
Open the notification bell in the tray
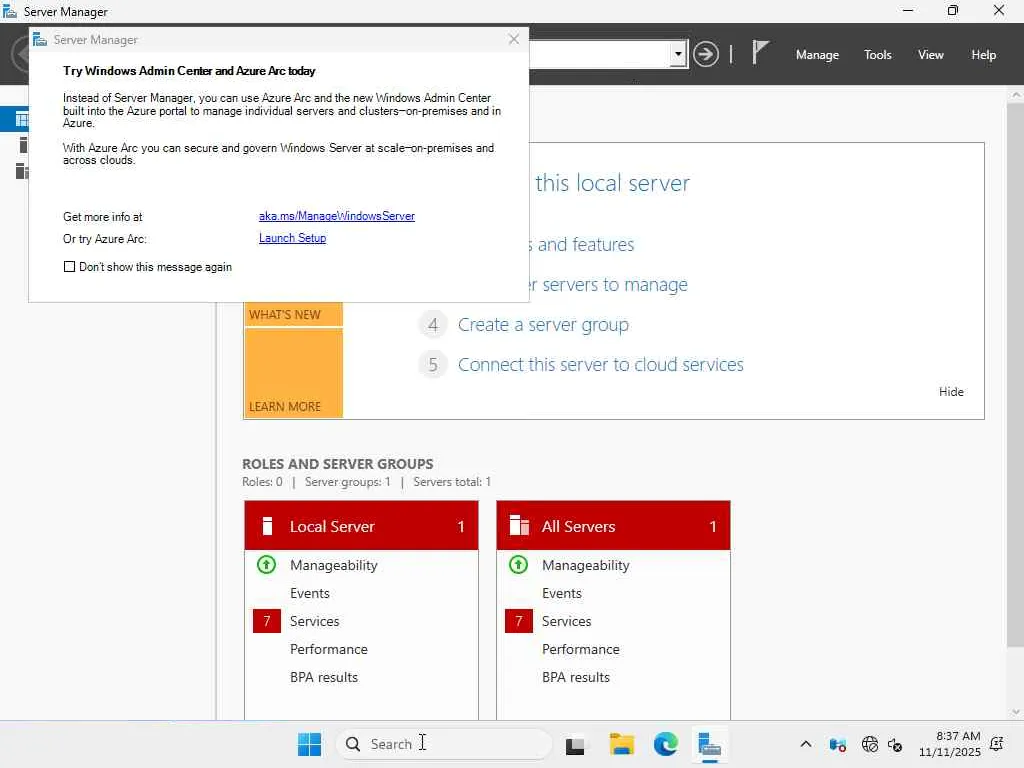[997, 744]
